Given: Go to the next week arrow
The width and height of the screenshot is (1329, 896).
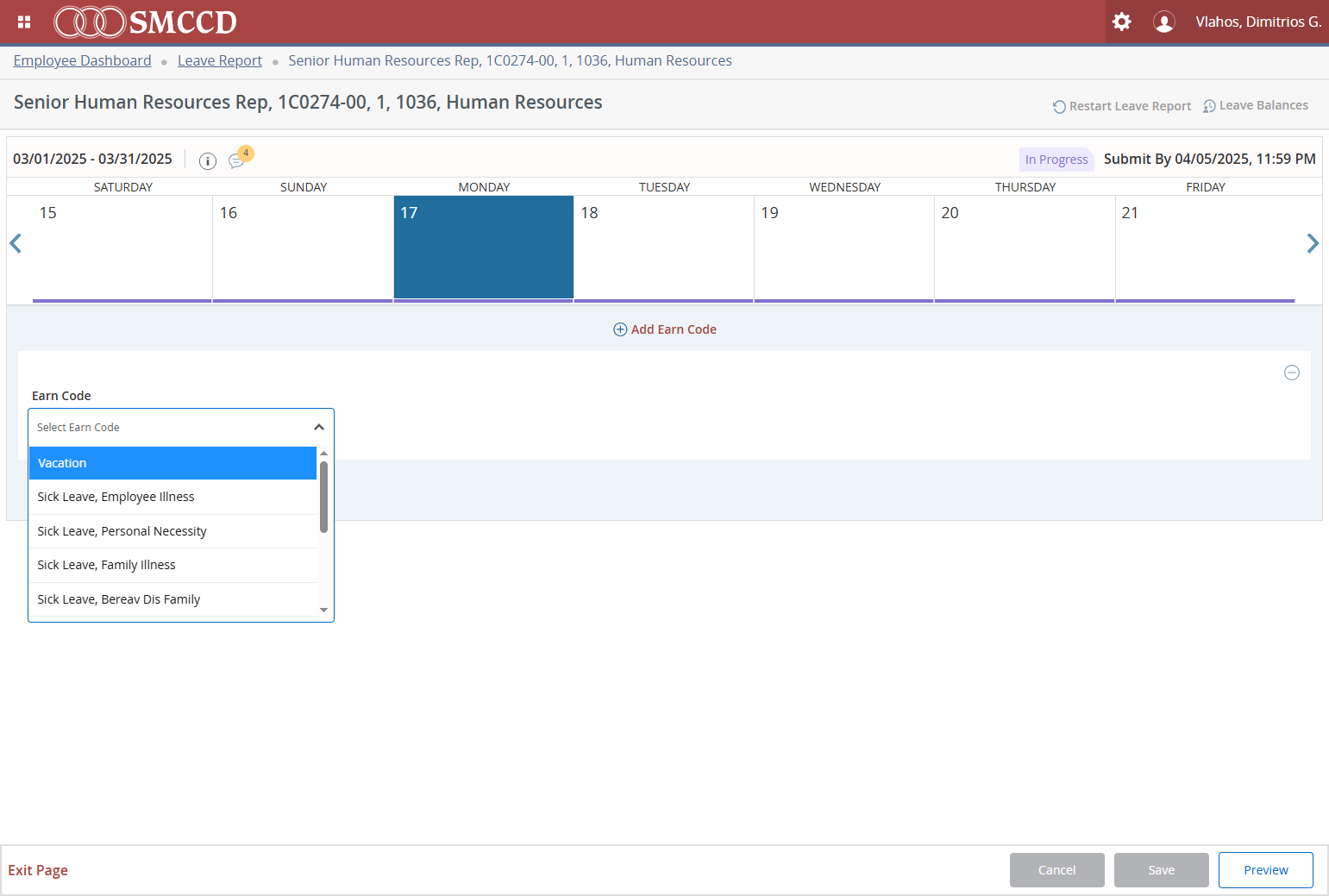Looking at the screenshot, I should coord(1313,243).
